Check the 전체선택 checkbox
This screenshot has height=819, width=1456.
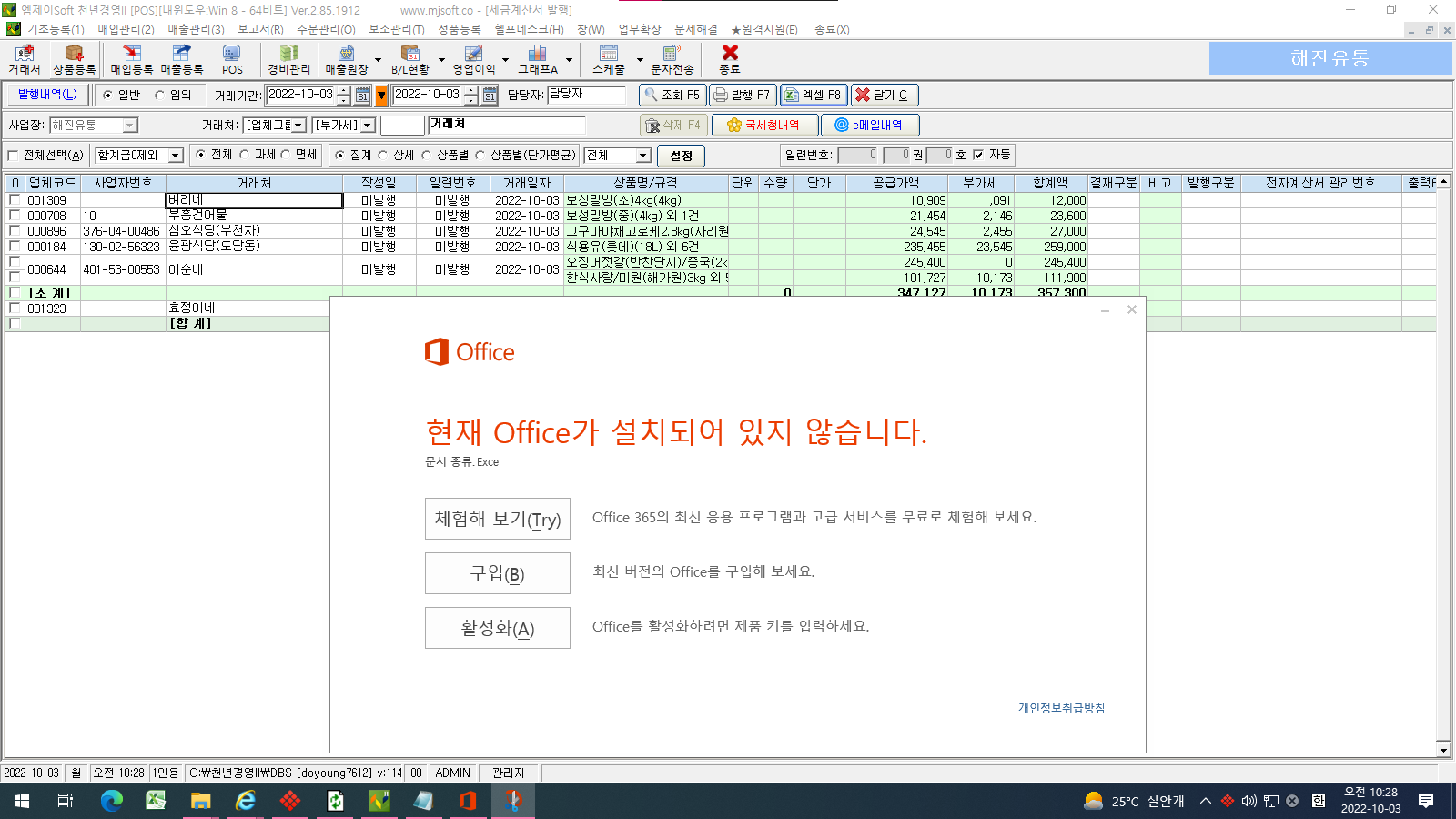tap(13, 156)
